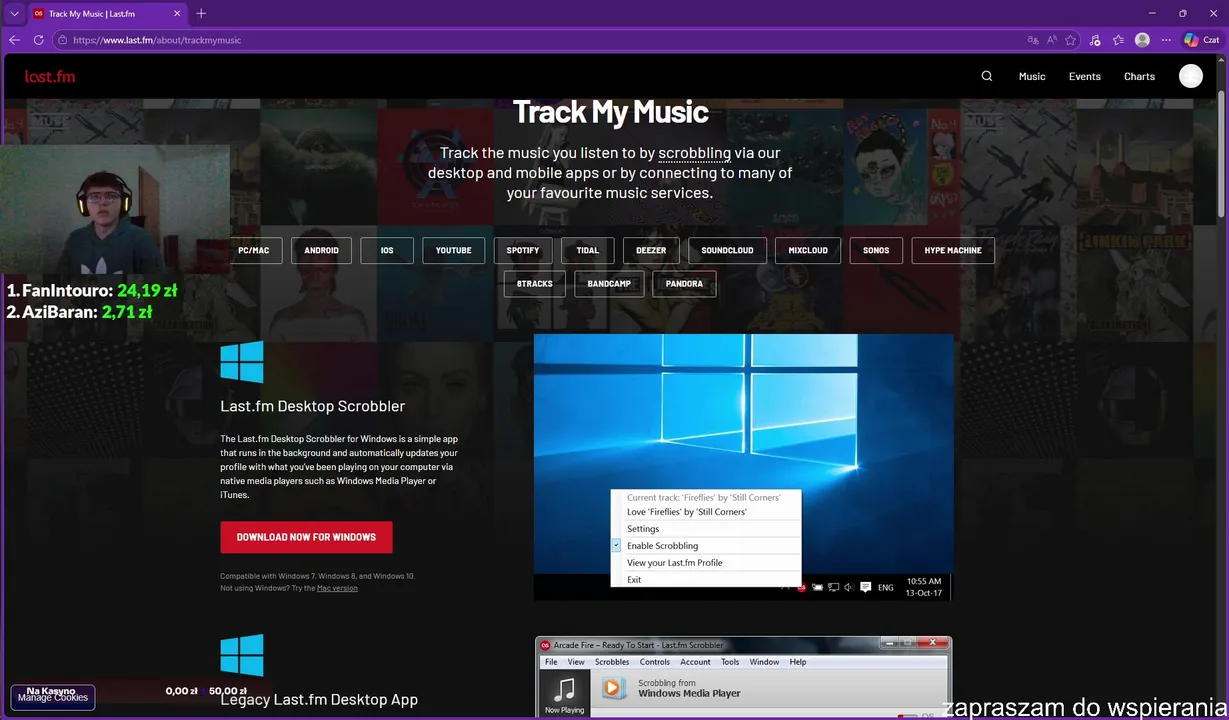Jump to the ANDROID section
Image resolution: width=1229 pixels, height=720 pixels.
click(x=321, y=250)
